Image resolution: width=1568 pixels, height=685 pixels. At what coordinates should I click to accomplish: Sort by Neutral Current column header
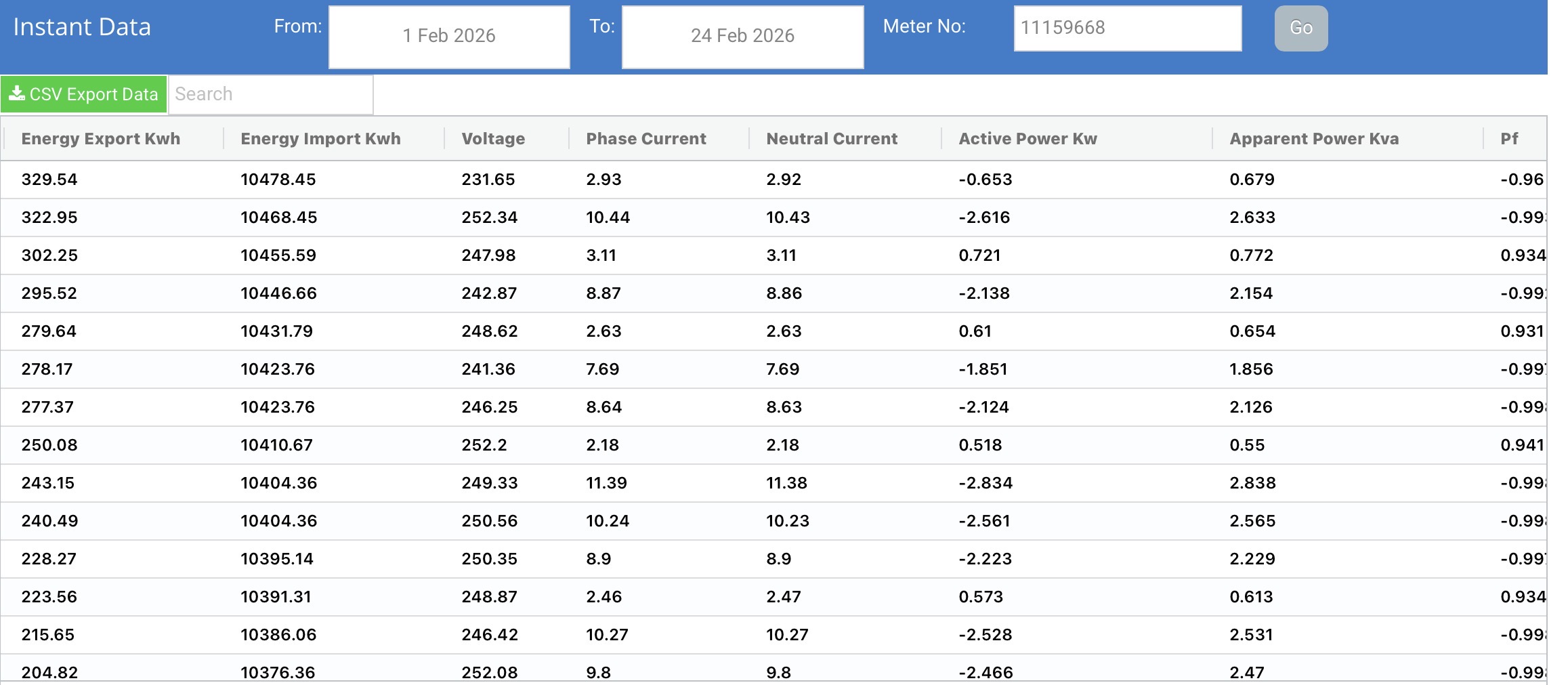[831, 139]
